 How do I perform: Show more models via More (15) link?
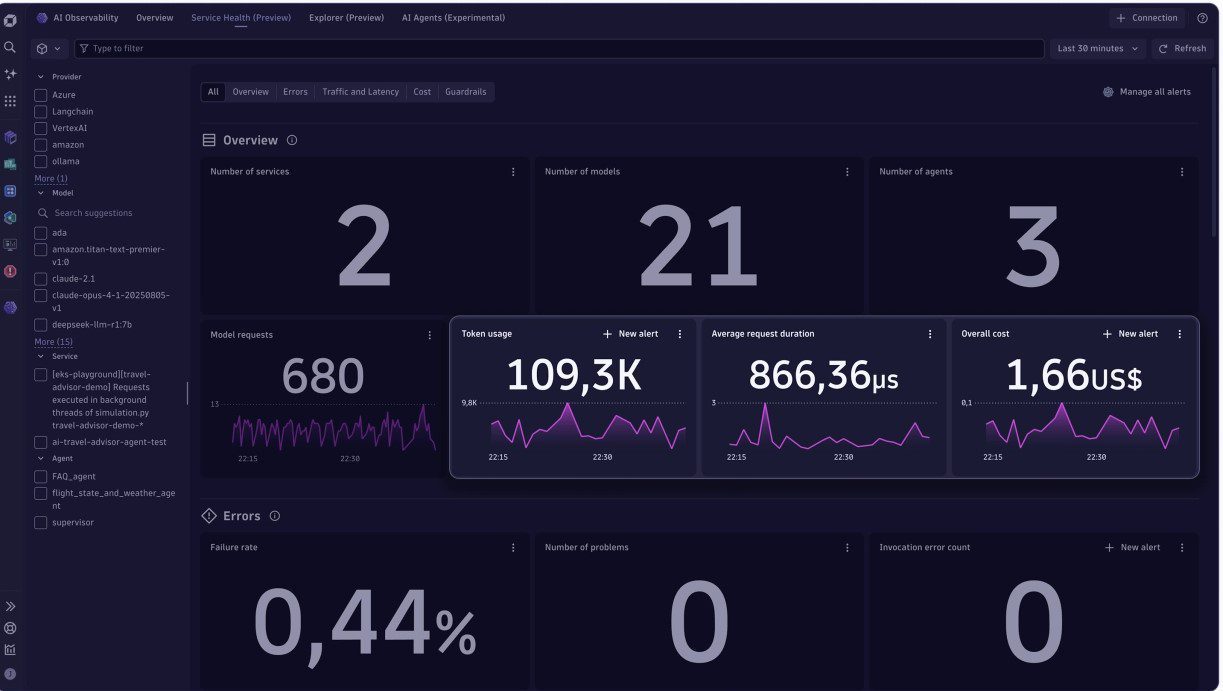[53, 342]
